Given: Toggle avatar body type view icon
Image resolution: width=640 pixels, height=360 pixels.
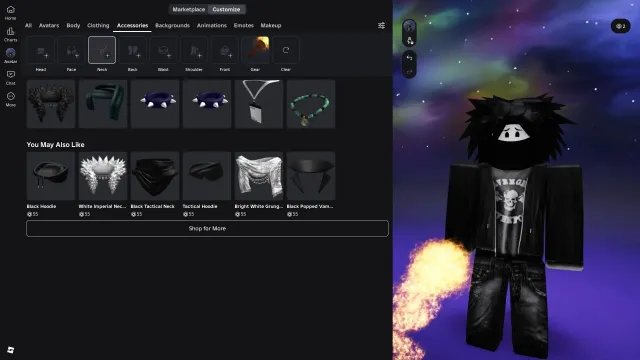Looking at the screenshot, I should tap(409, 40).
